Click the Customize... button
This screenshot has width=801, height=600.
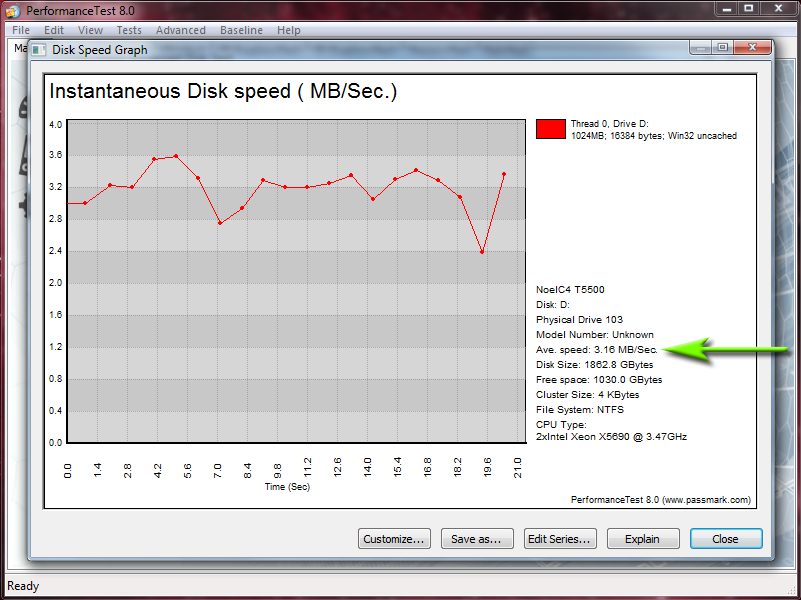tap(394, 539)
